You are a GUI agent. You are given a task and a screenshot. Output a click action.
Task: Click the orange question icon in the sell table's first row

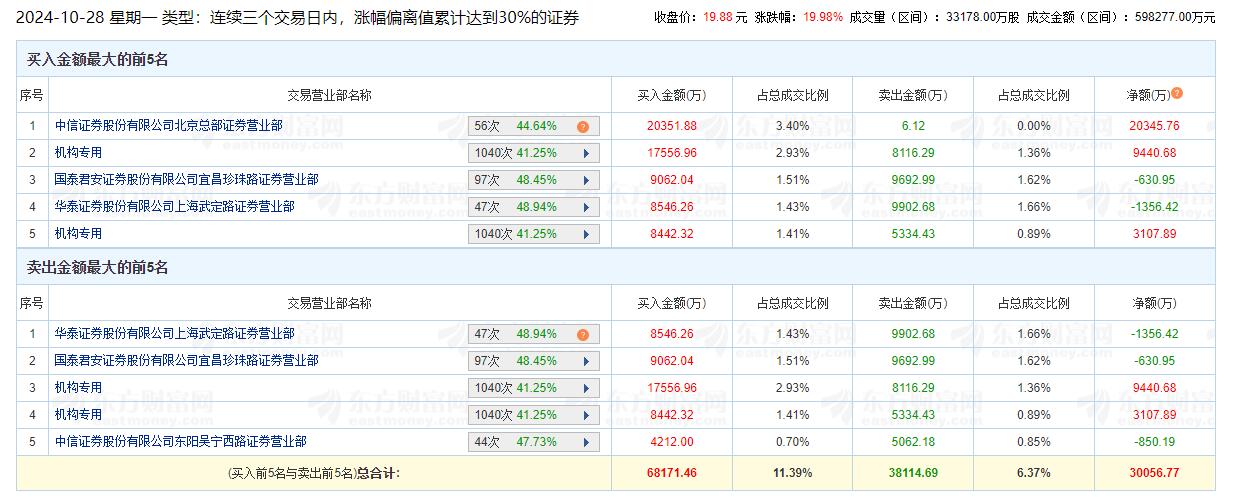click(582, 335)
